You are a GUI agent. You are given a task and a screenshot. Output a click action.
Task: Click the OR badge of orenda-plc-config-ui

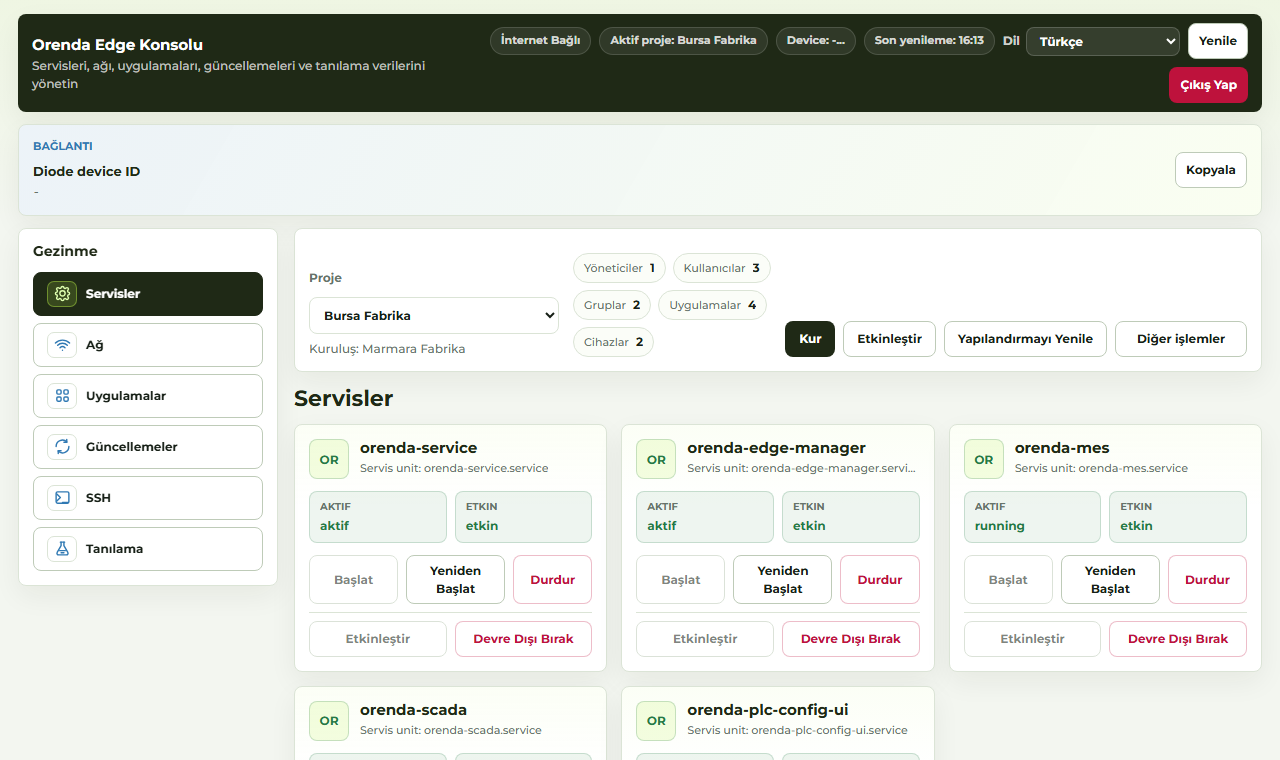coord(656,720)
